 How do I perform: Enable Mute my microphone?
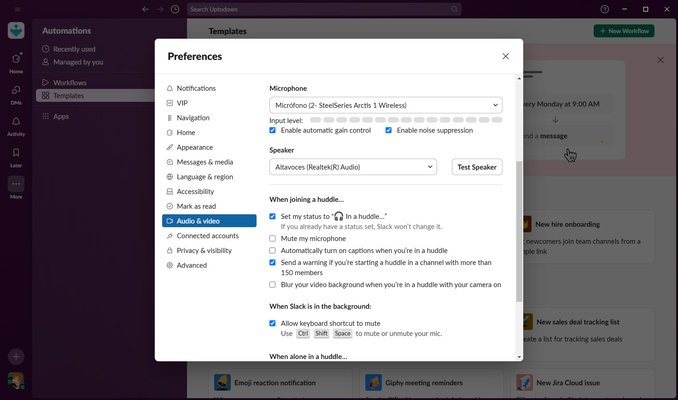(272, 238)
